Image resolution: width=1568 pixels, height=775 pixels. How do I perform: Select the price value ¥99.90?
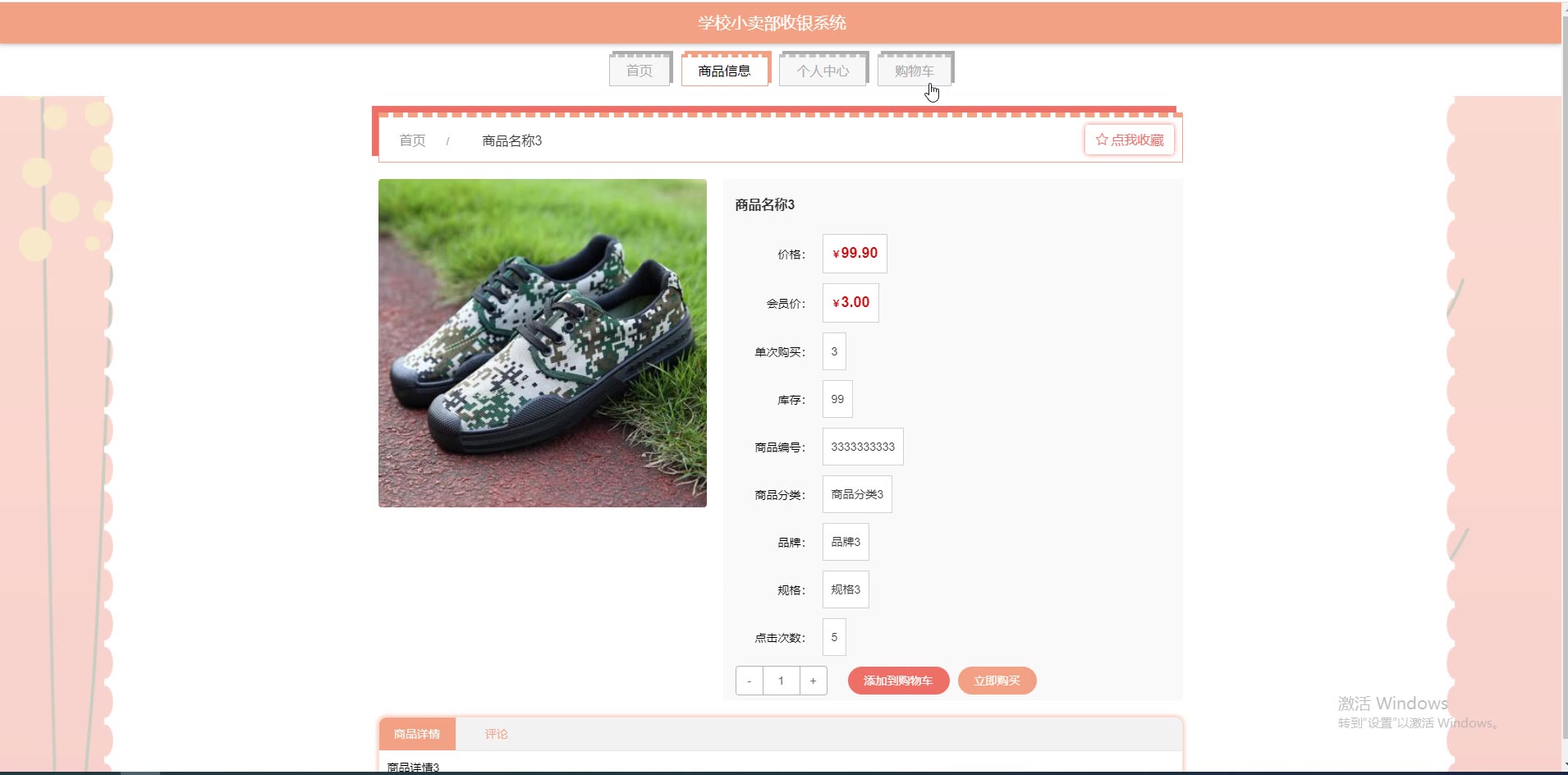click(855, 254)
